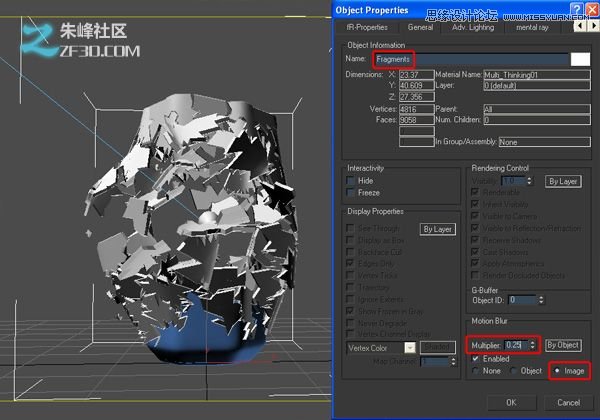Screen dimensions: 600x420
Task: Open the white object color swatch
Action: tap(580, 59)
